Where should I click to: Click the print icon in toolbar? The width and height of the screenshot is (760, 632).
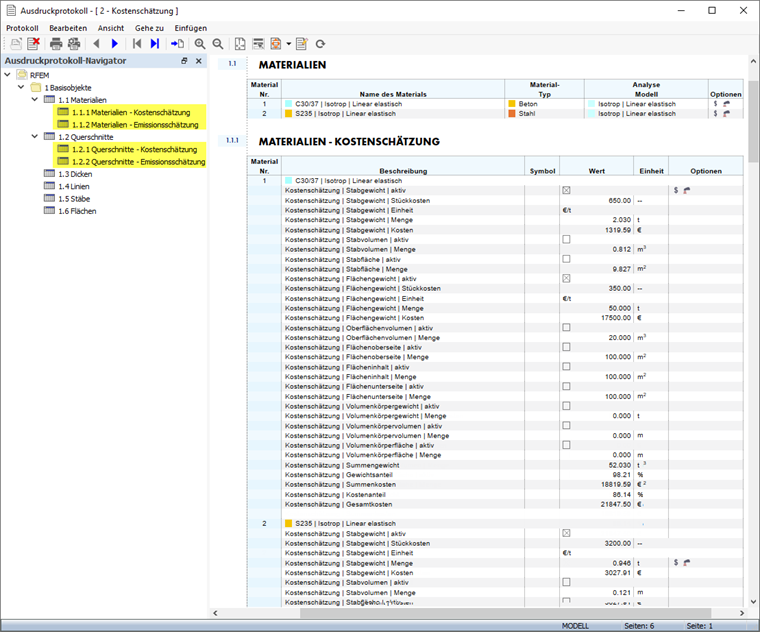[56, 44]
